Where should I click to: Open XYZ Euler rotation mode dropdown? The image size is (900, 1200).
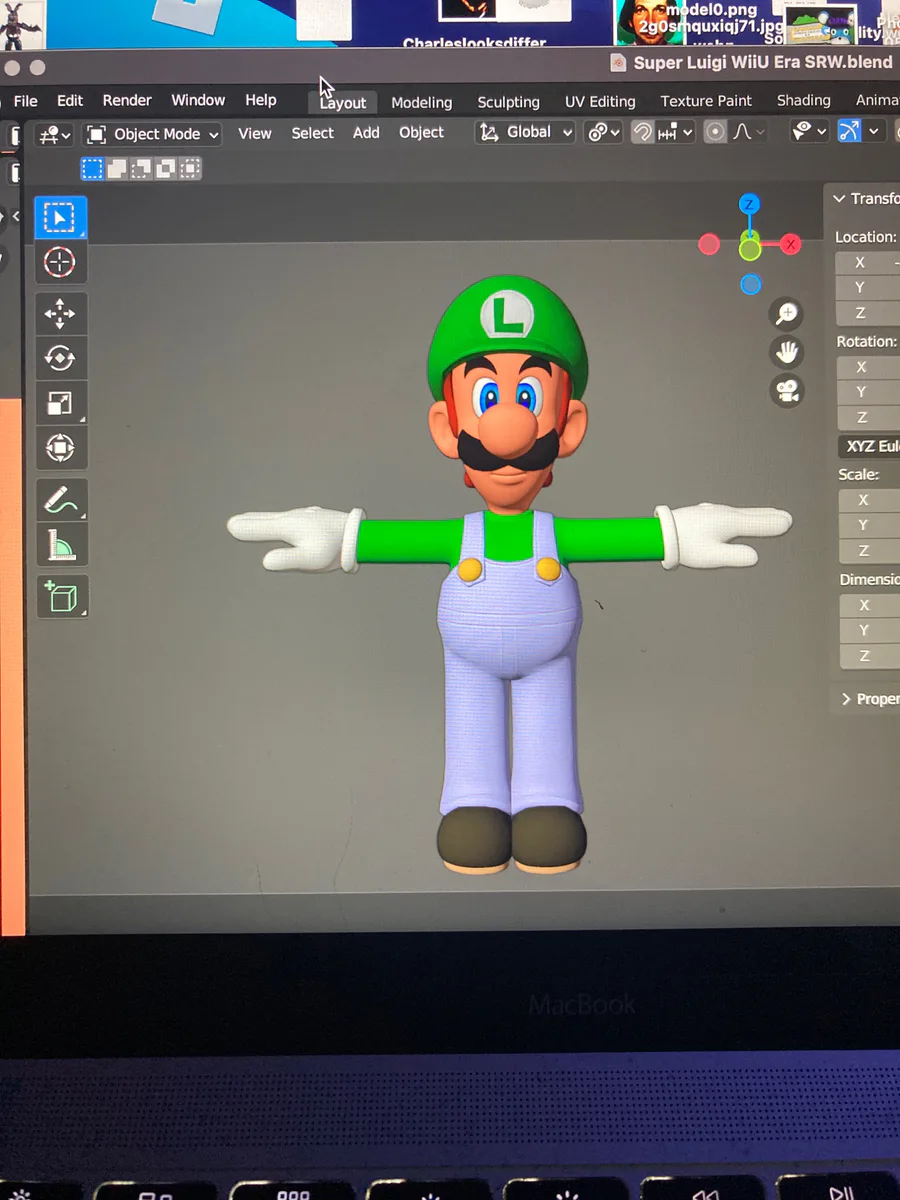pyautogui.click(x=868, y=446)
